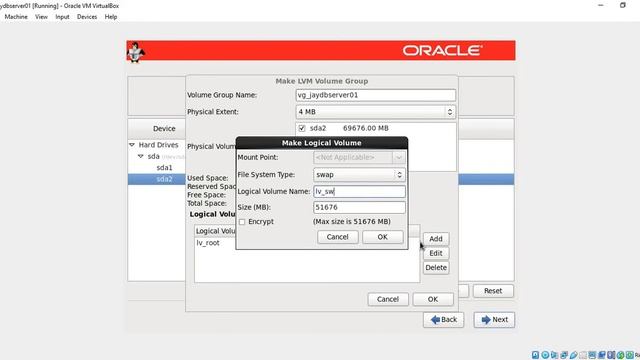
Task: Select the lv_root logical volume row
Action: point(307,243)
